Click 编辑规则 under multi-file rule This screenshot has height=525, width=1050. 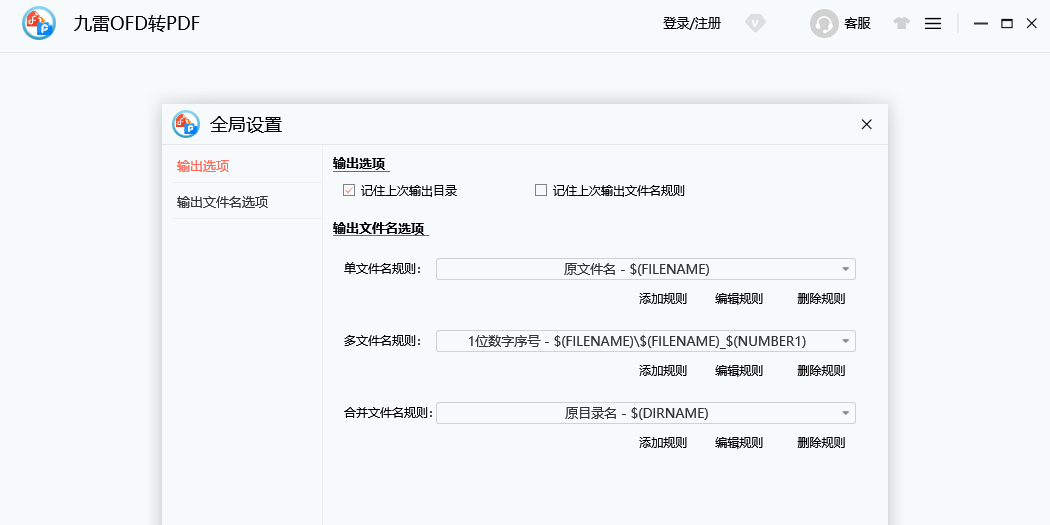tap(739, 371)
